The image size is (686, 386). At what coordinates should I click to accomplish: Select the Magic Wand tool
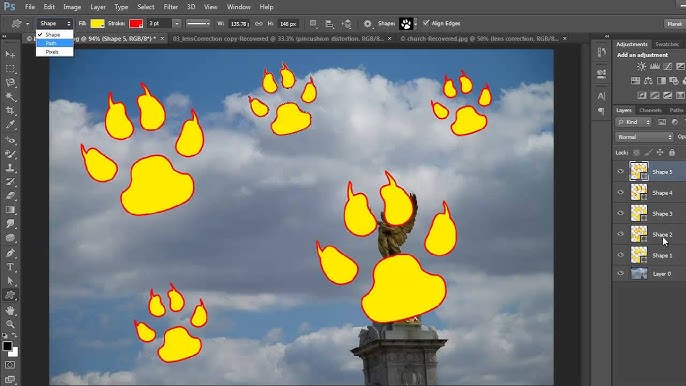pos(10,97)
